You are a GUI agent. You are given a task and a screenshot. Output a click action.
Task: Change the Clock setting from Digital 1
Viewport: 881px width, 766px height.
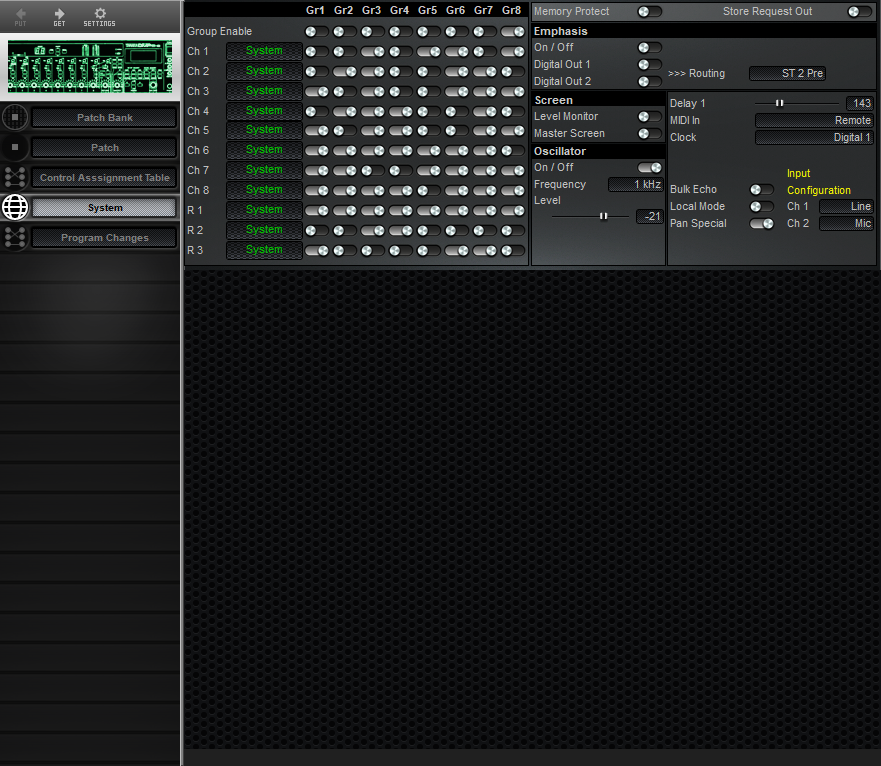[x=815, y=137]
